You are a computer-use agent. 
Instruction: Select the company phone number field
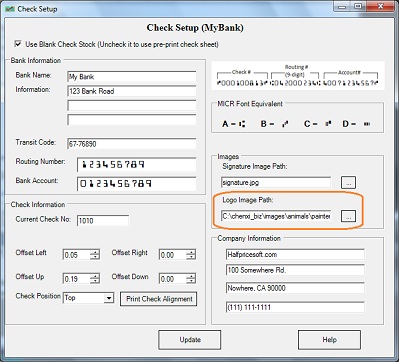tap(295, 307)
